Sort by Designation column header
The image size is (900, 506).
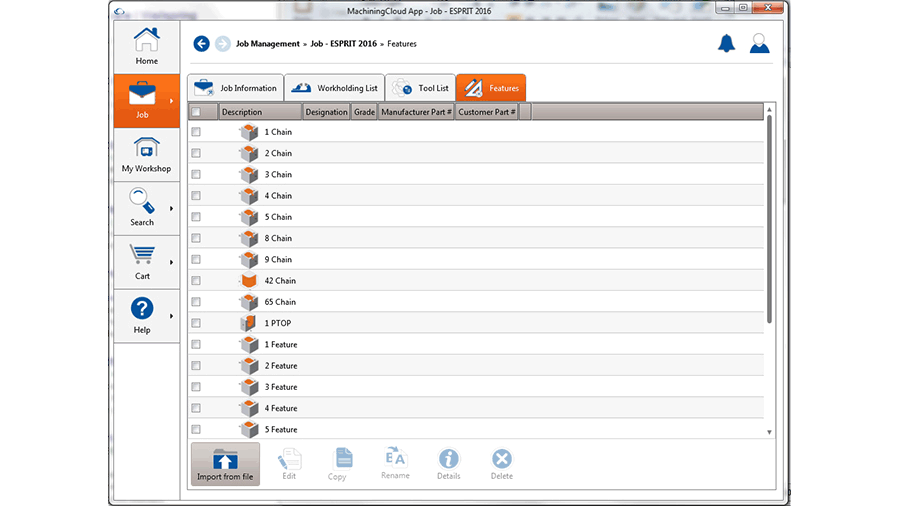326,112
